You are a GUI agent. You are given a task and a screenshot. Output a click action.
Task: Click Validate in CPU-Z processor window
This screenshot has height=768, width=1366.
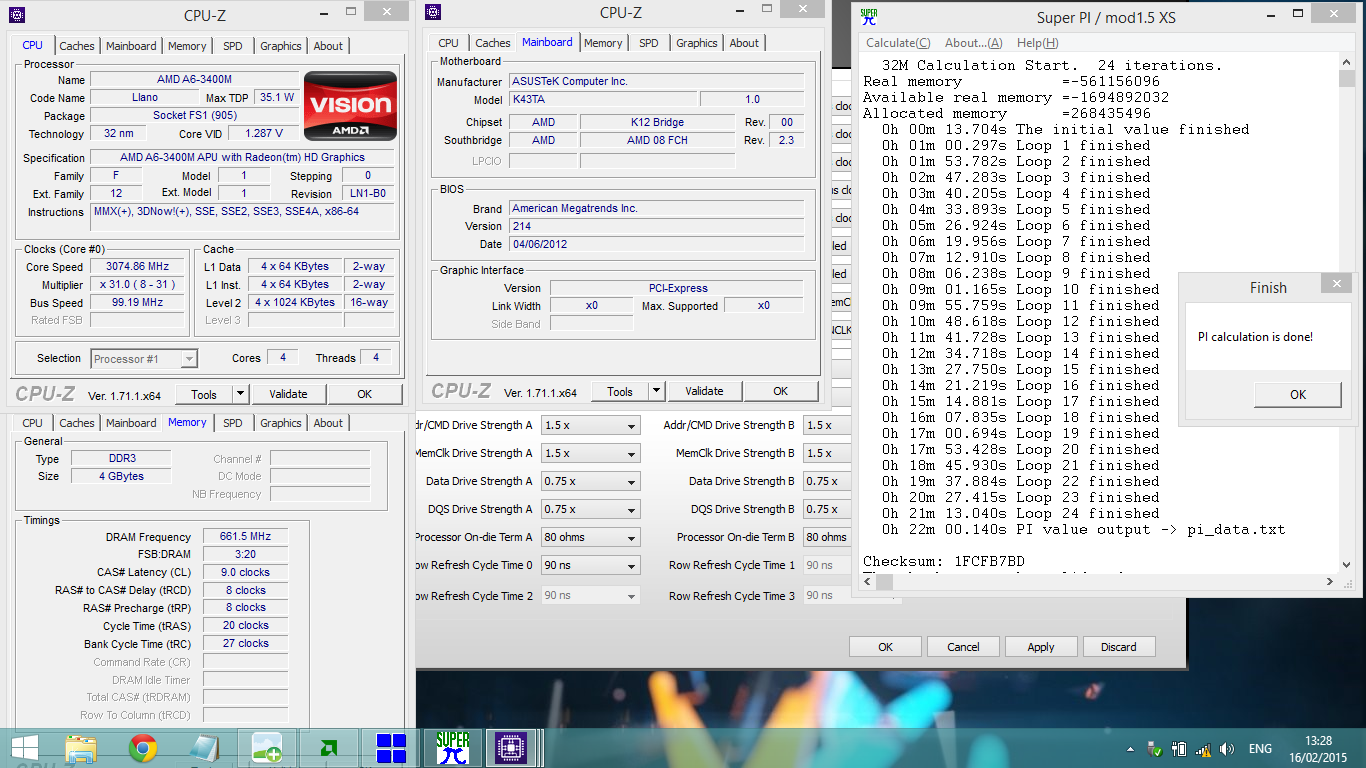point(288,394)
